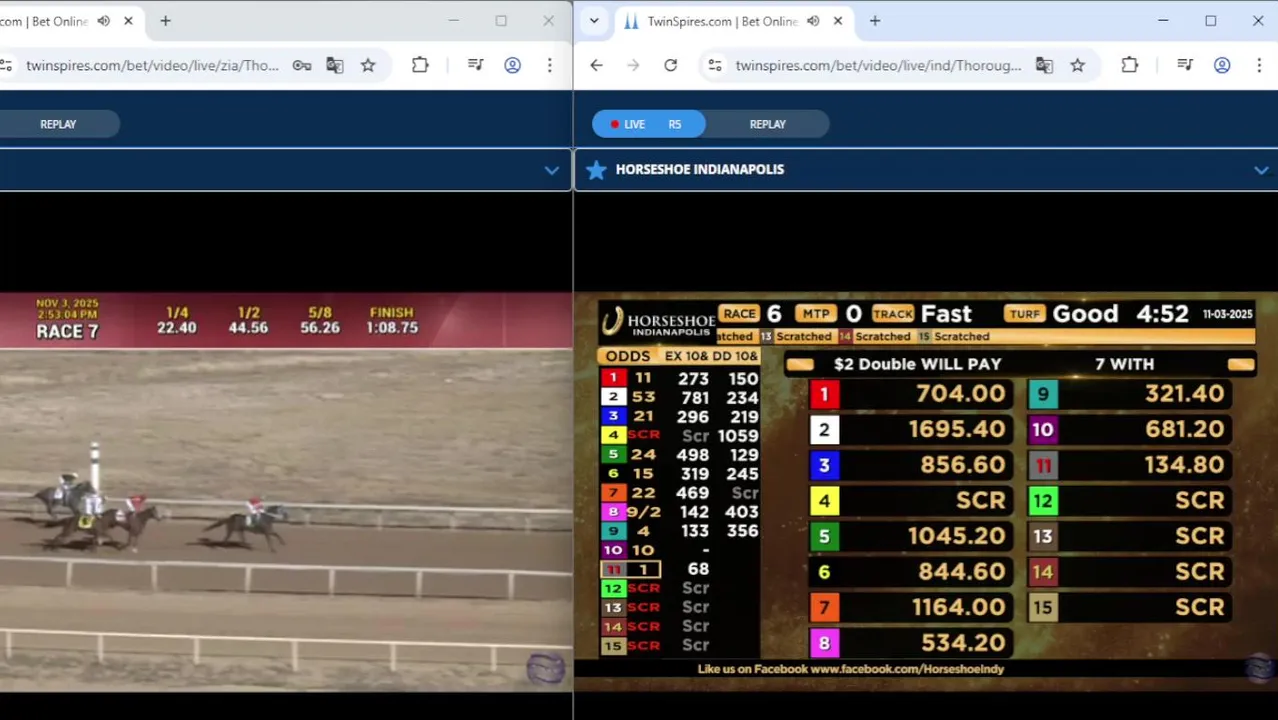This screenshot has width=1278, height=720.
Task: Click double payout 134.80 for horse 11
Action: [1184, 465]
